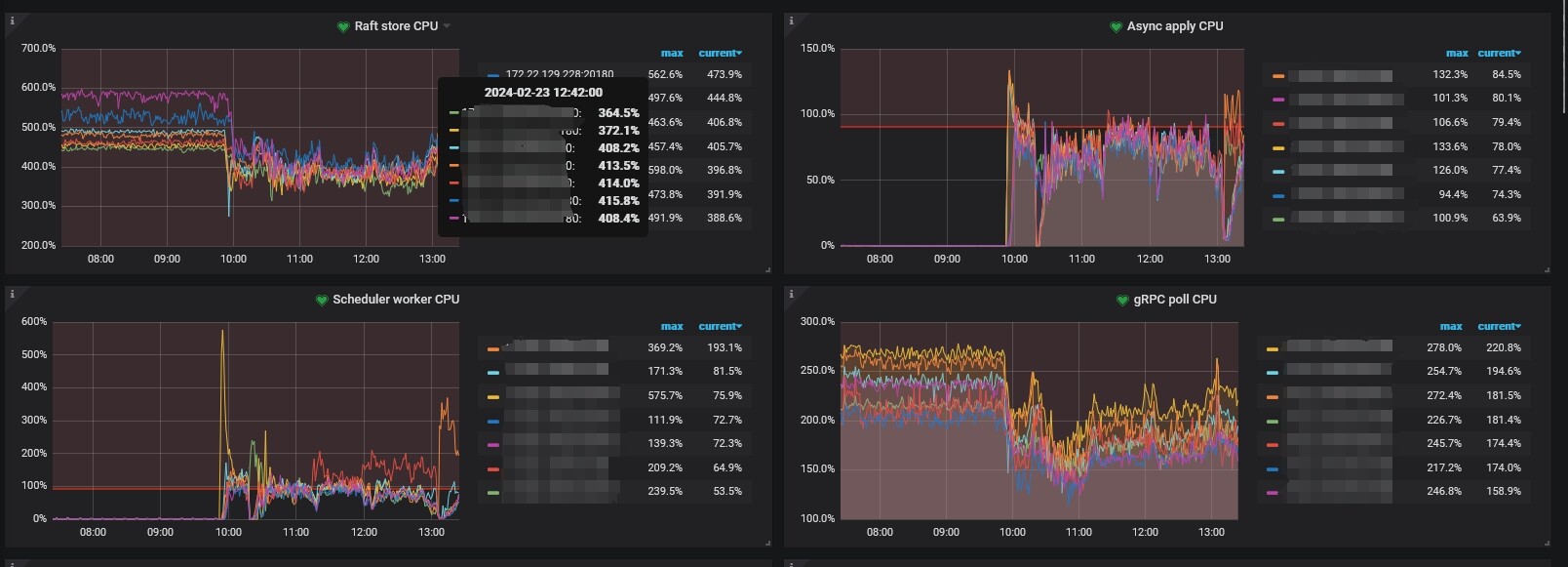Open the gRPC poll CPU panel title menu
1568x567 pixels.
(1174, 300)
